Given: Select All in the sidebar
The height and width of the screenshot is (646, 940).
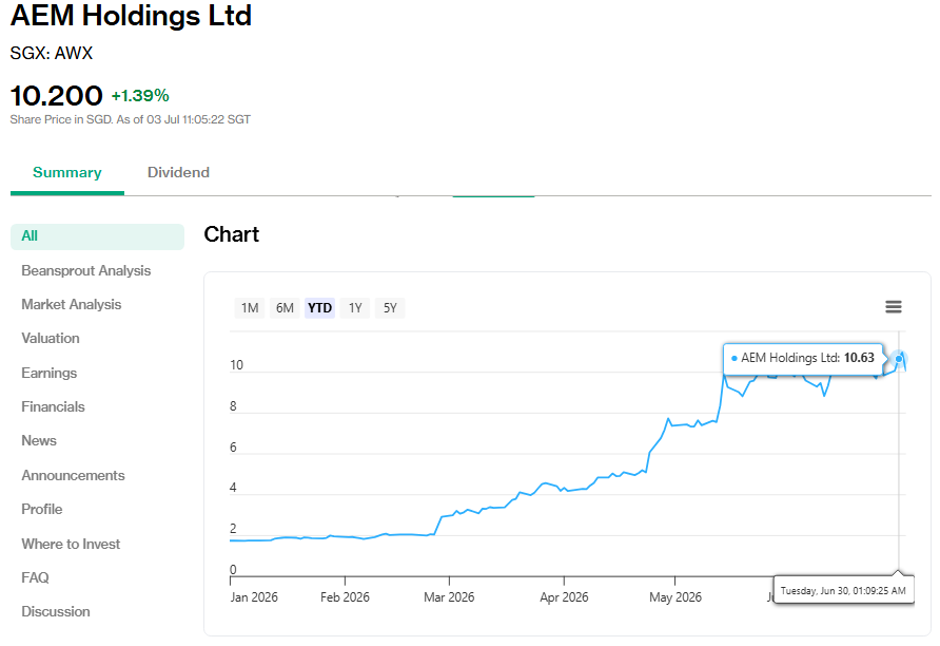Looking at the screenshot, I should (97, 236).
